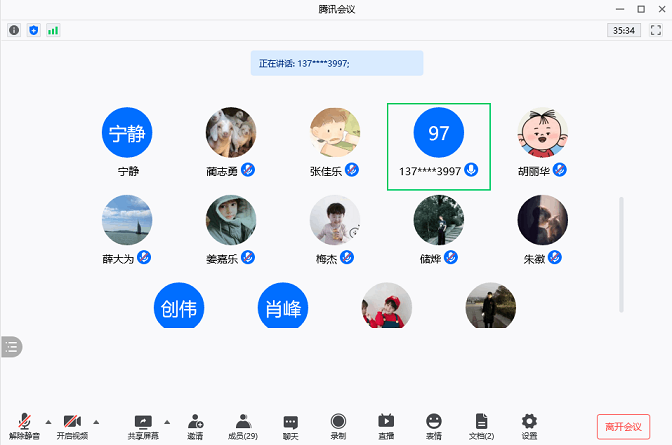The width and height of the screenshot is (672, 445).
Task: Start recording with 录制 button
Action: point(338,426)
